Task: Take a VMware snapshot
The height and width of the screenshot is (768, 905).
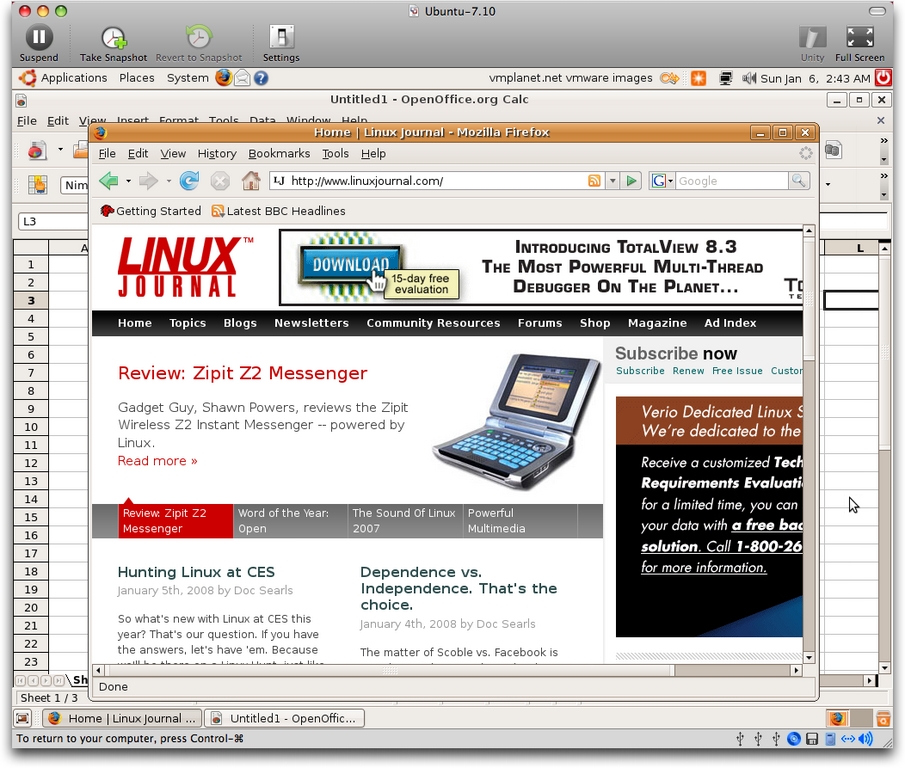Action: [113, 40]
